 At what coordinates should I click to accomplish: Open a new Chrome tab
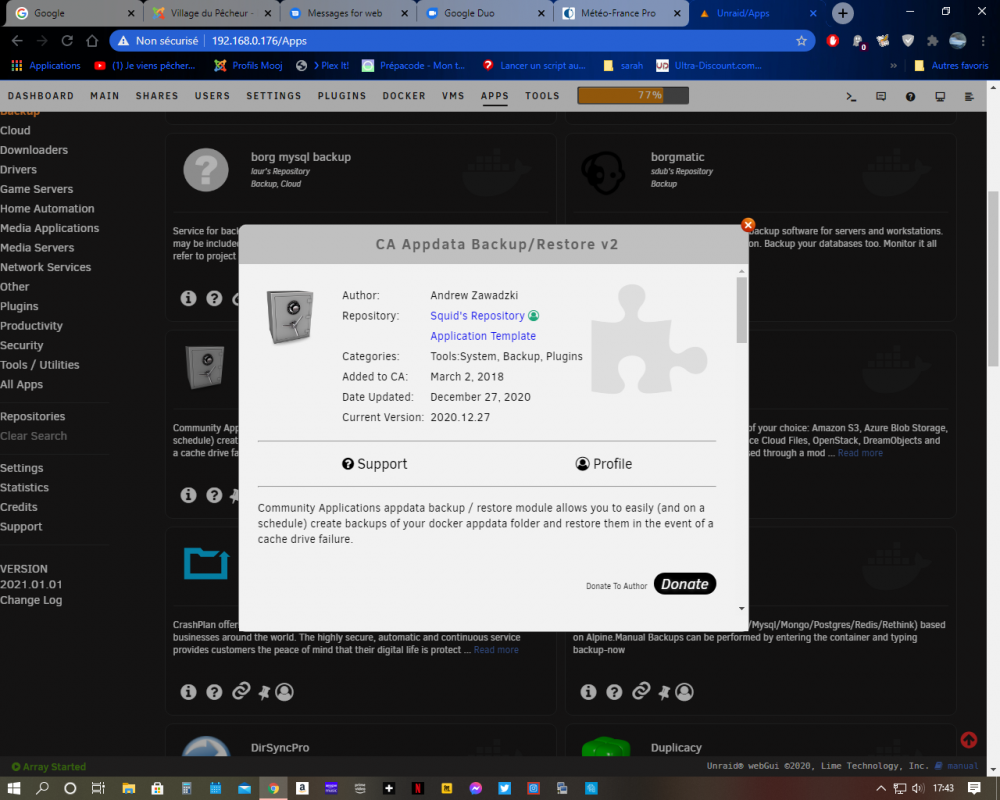pyautogui.click(x=842, y=13)
